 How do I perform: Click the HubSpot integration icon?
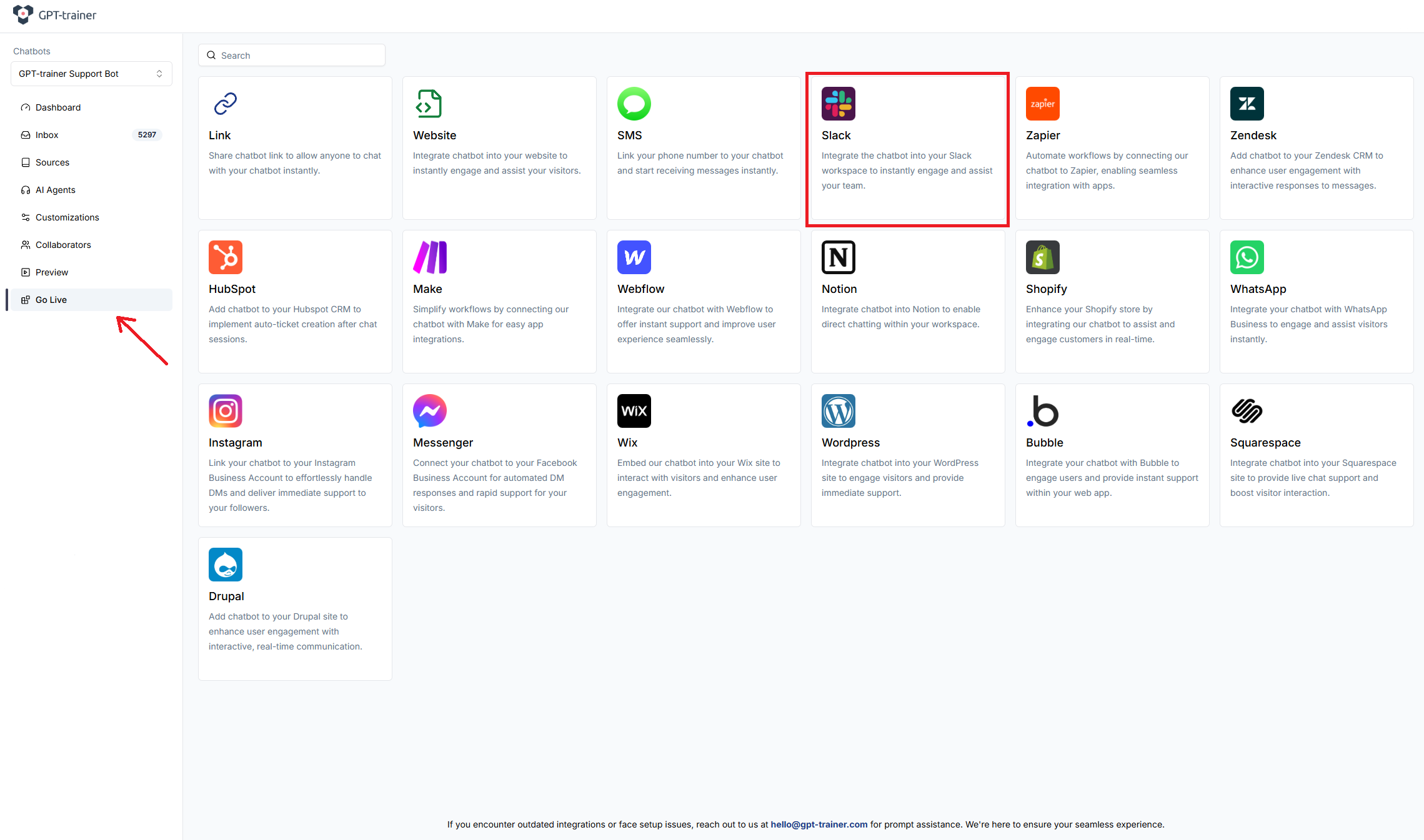(x=225, y=257)
